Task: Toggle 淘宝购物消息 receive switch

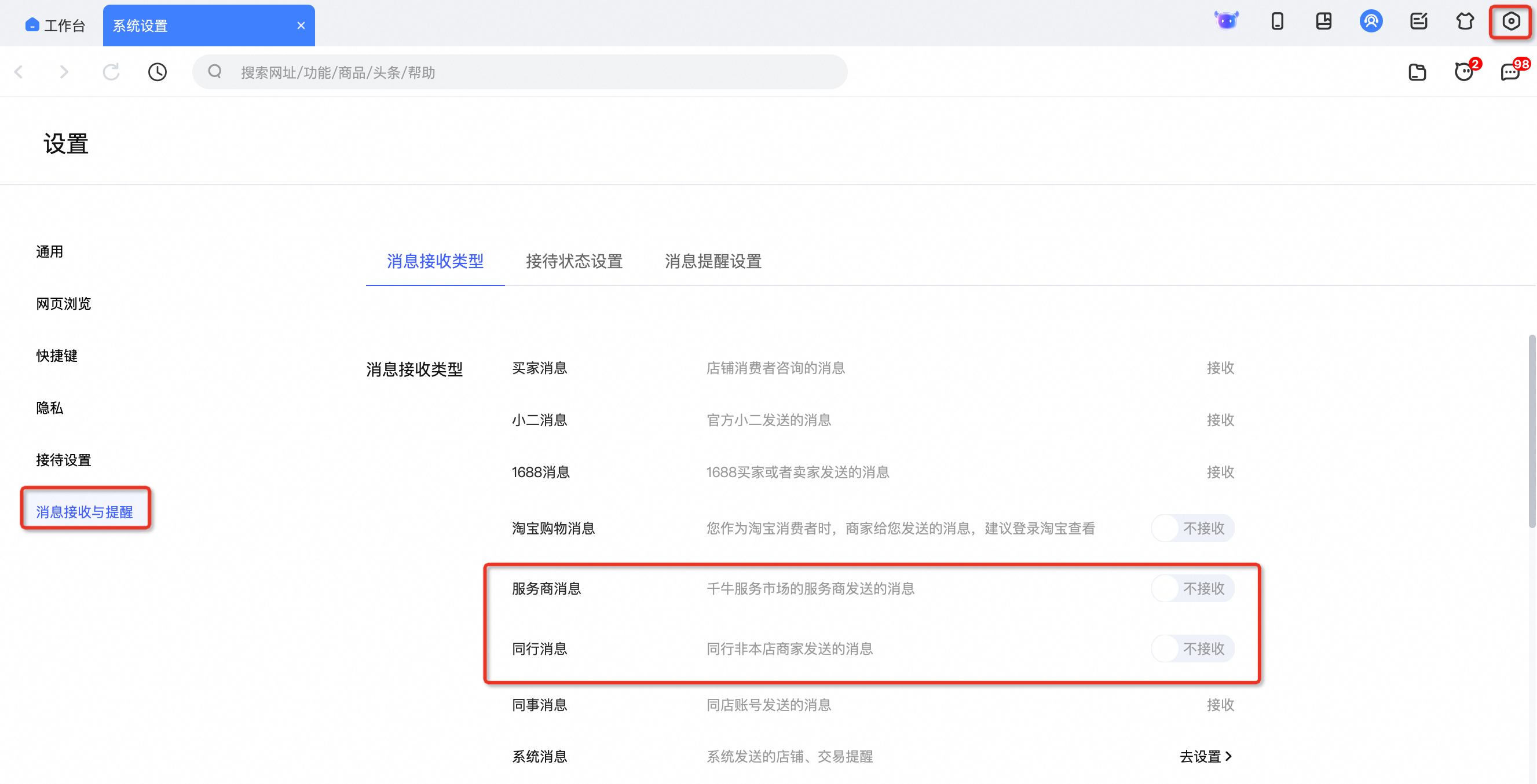Action: (x=1192, y=529)
